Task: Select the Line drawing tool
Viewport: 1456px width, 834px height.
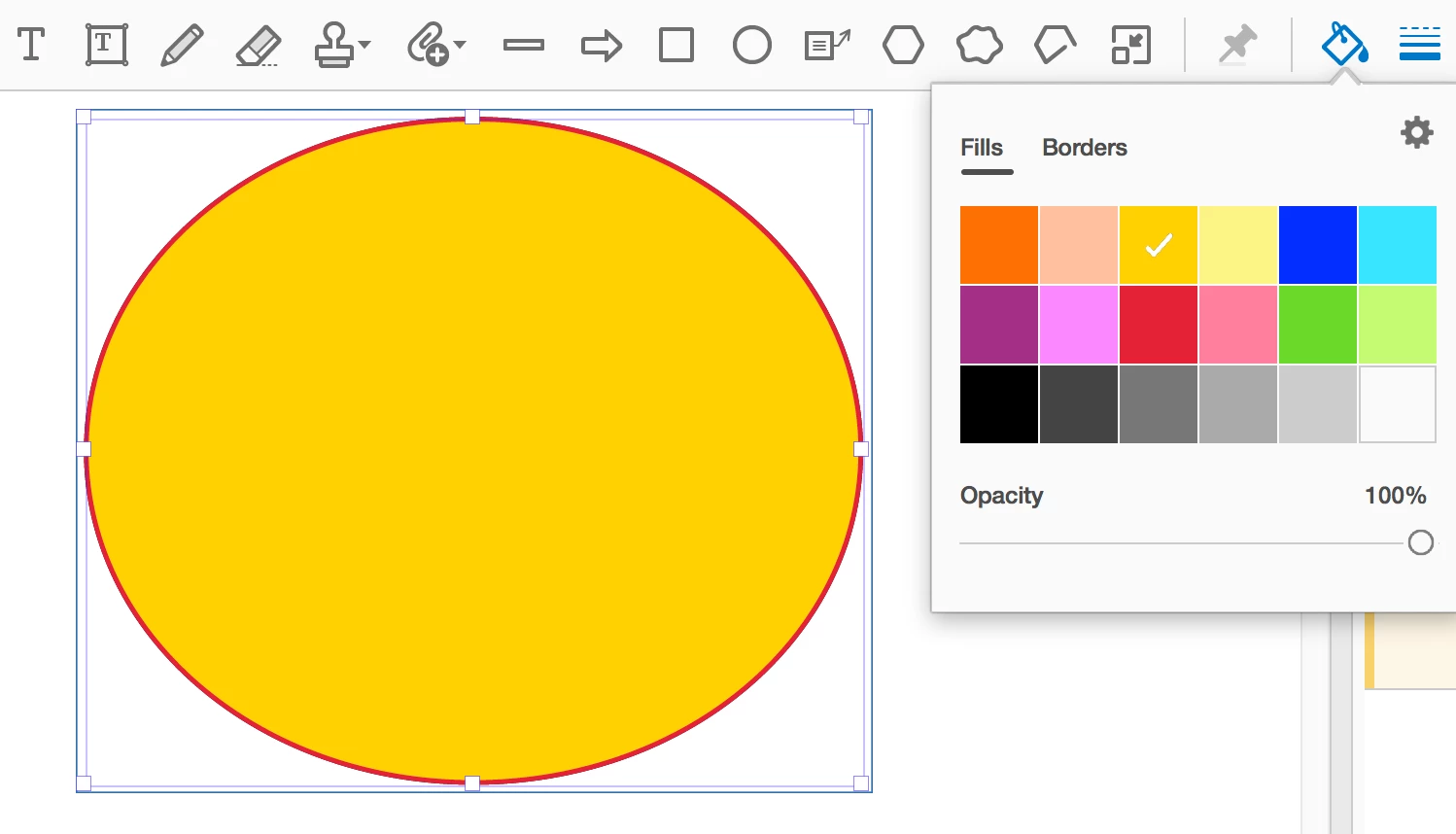Action: pos(524,45)
